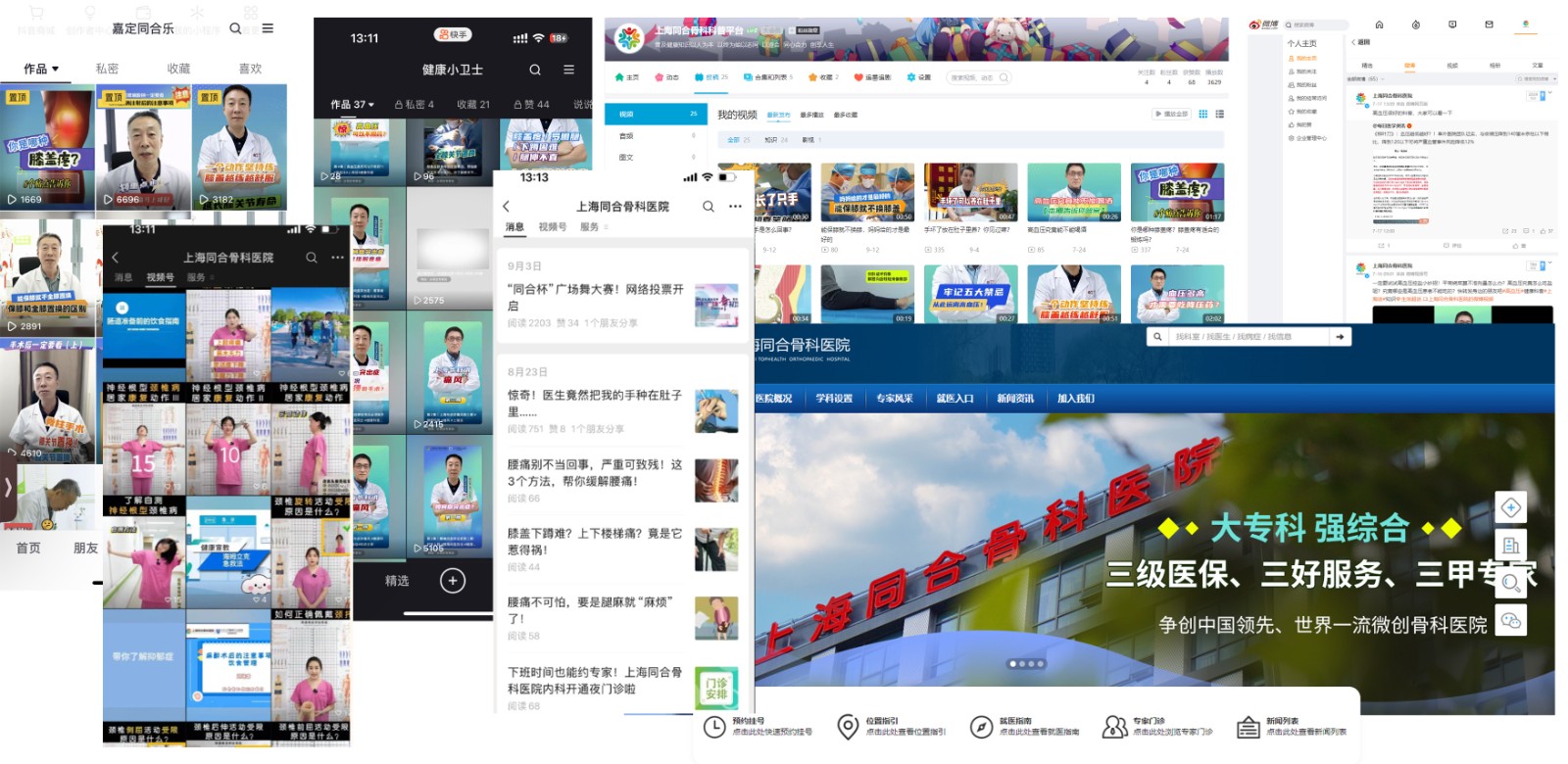Open hamburger menu in 健康小卫士 header

click(568, 70)
